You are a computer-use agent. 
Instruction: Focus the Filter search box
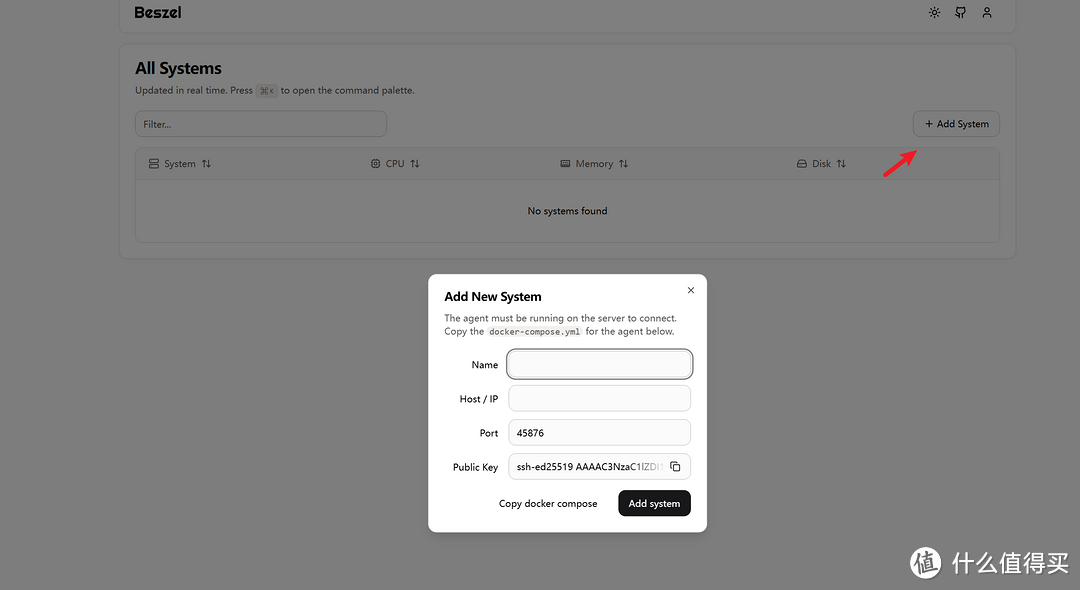[260, 124]
